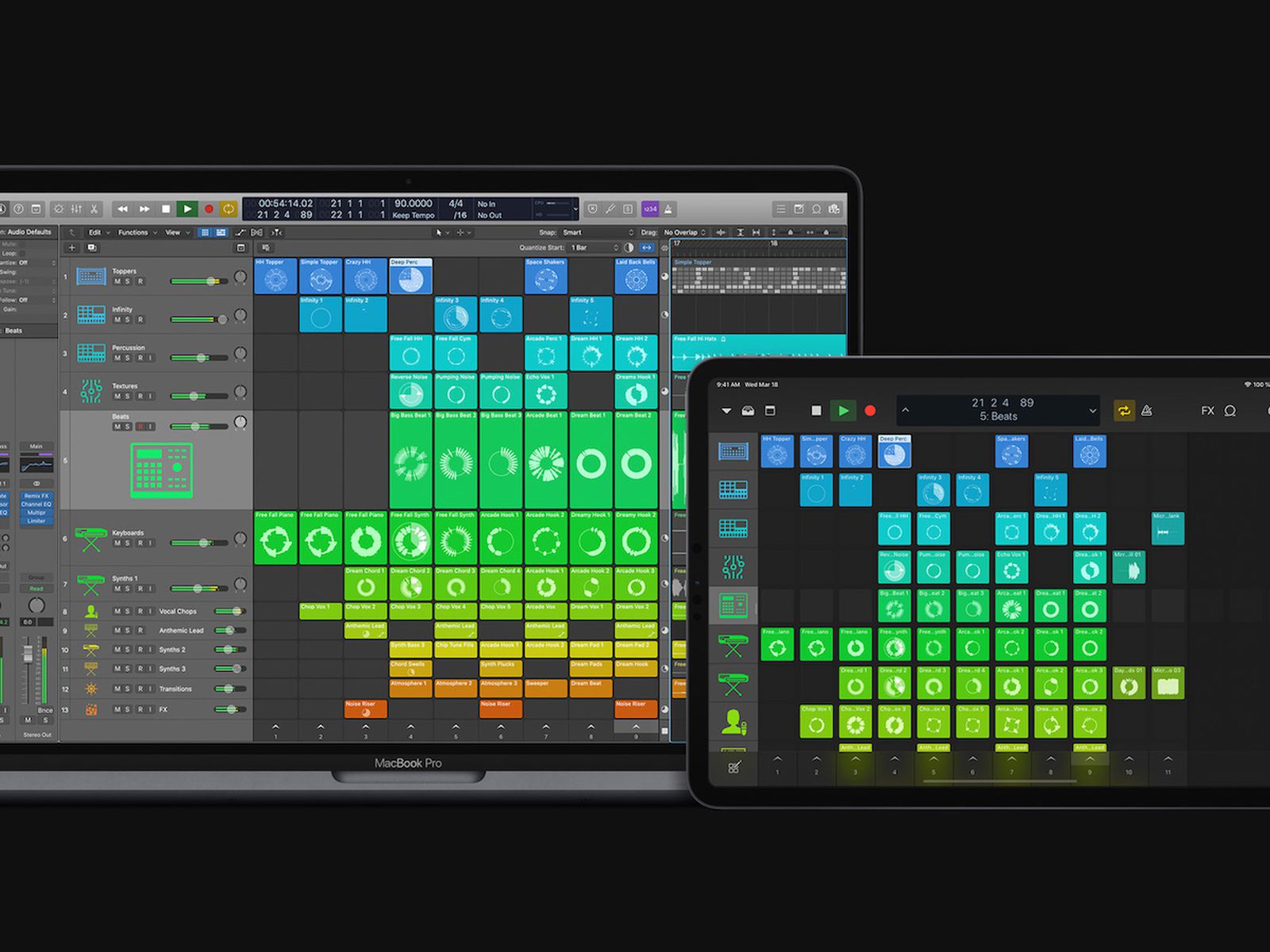Image resolution: width=1270 pixels, height=952 pixels.
Task: Open the Functions menu in Tracks area
Action: coord(135,232)
